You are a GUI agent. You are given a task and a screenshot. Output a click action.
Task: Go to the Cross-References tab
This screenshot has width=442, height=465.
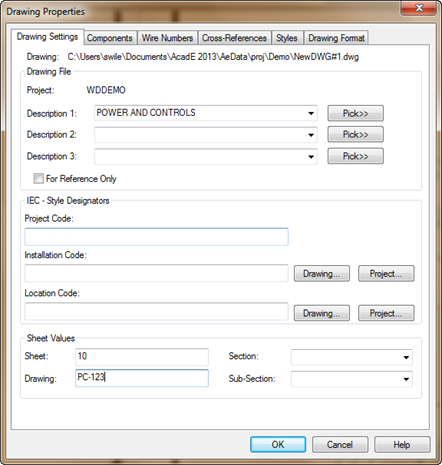click(x=234, y=38)
